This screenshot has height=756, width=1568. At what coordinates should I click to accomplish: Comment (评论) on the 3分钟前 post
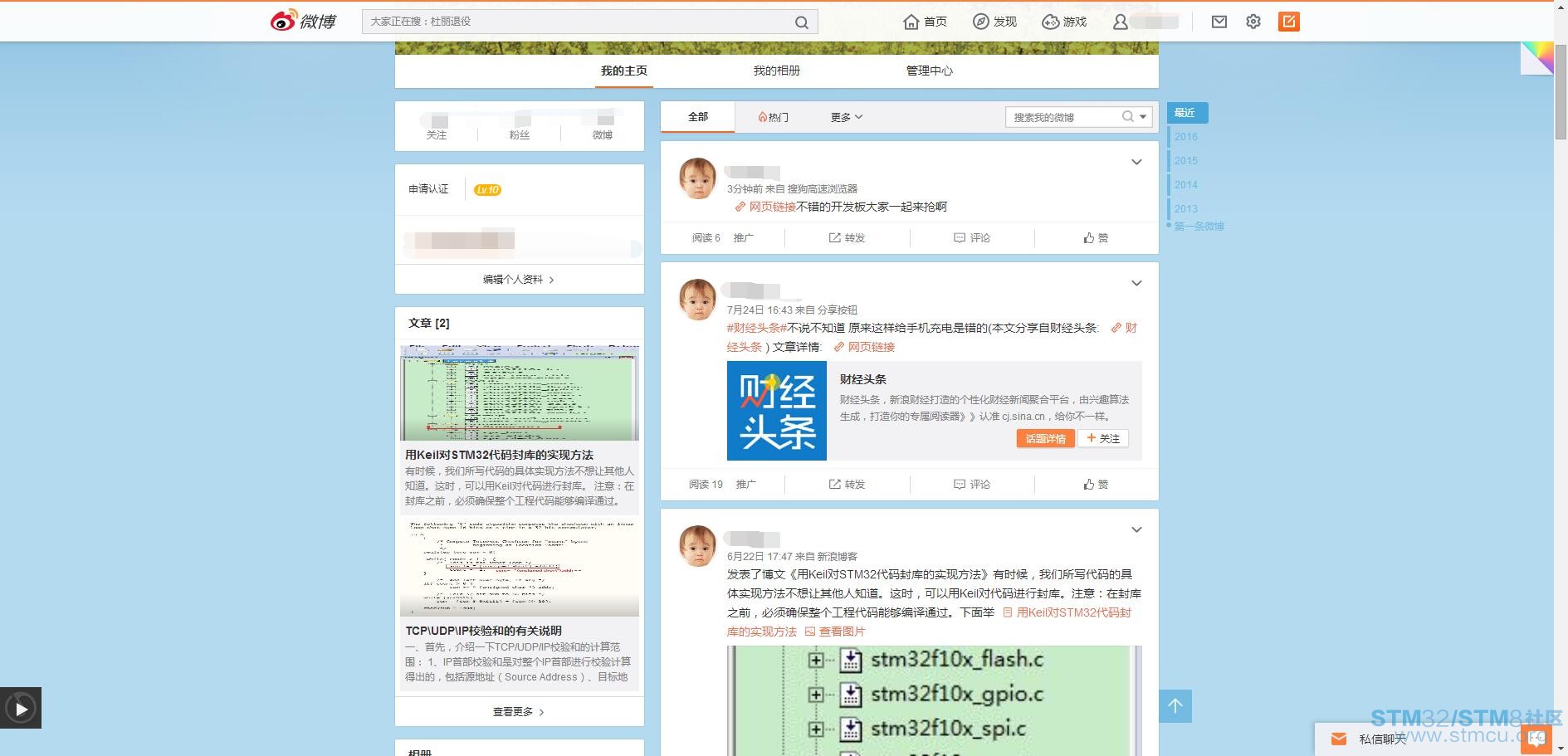972,238
